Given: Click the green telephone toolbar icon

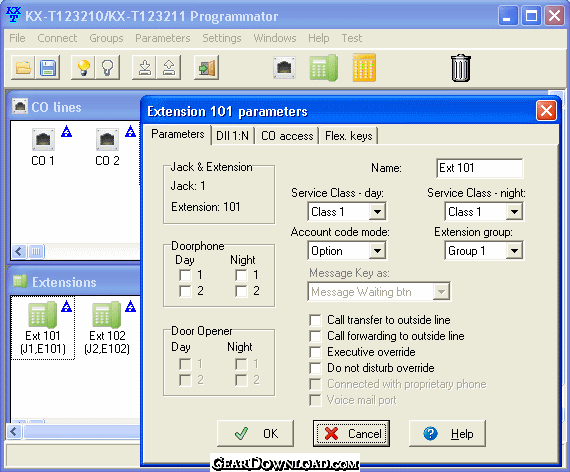Looking at the screenshot, I should point(324,68).
